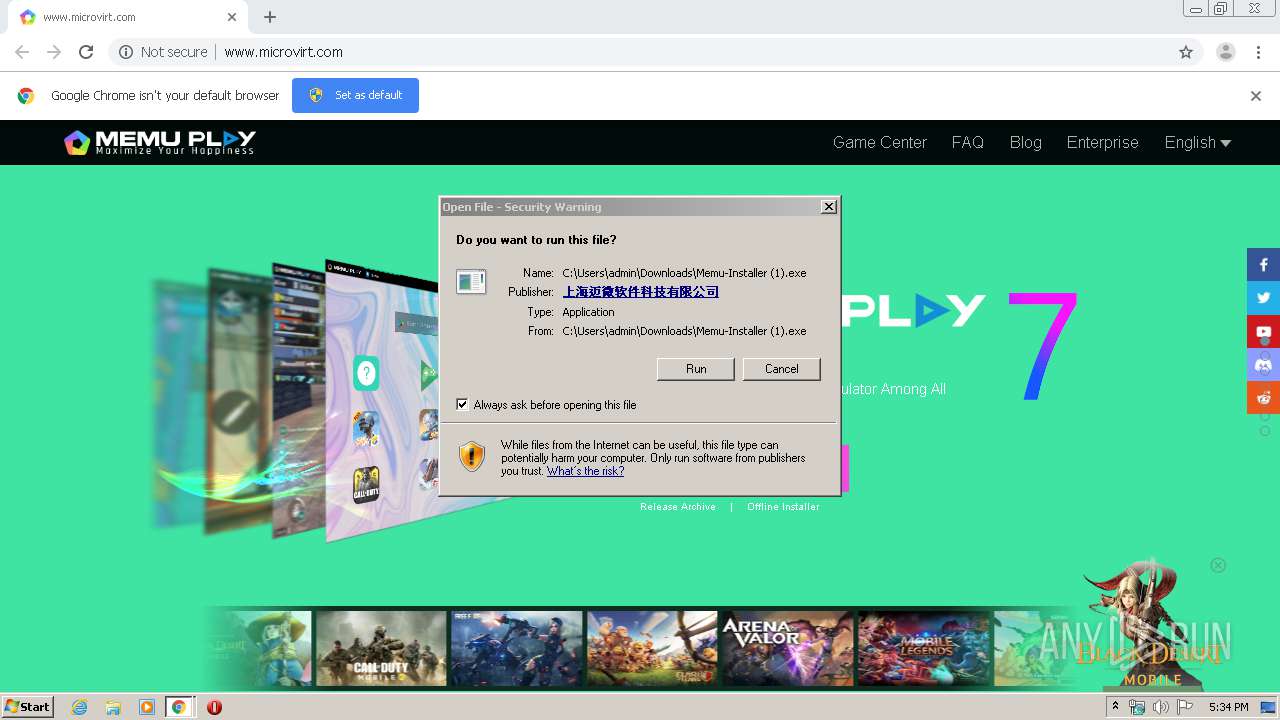Viewport: 1280px width, 720px height.
Task: Open Windows Explorer folder in taskbar
Action: point(113,707)
